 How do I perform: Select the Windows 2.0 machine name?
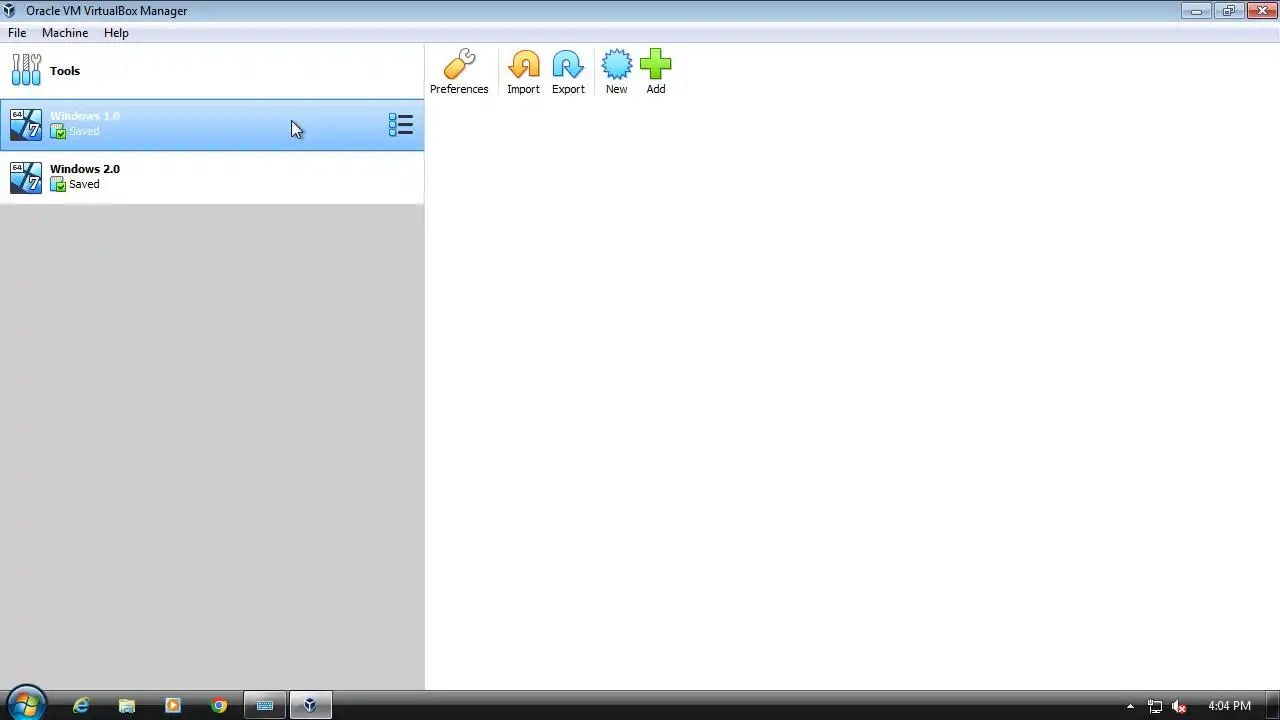(x=85, y=169)
